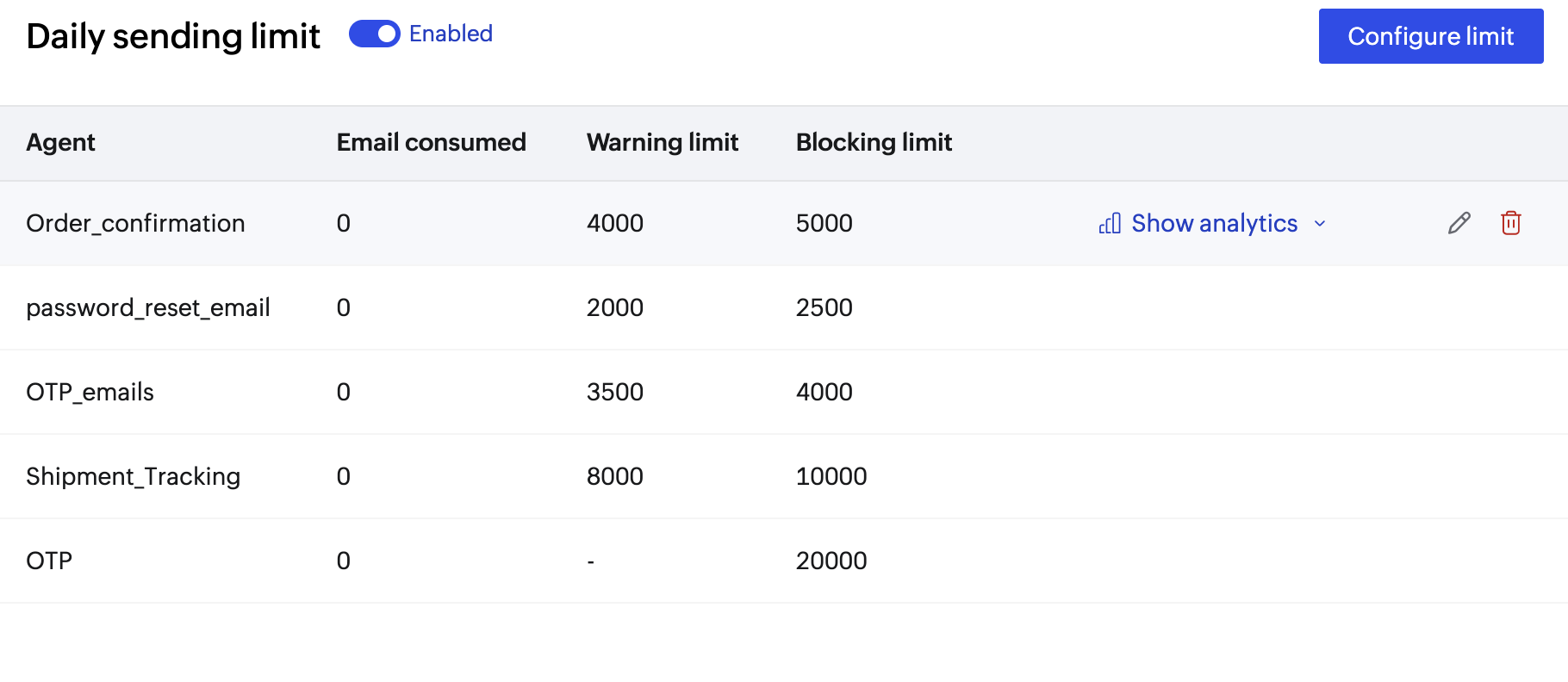The width and height of the screenshot is (1568, 682).
Task: Click the 8000 warning limit value
Action: (614, 477)
